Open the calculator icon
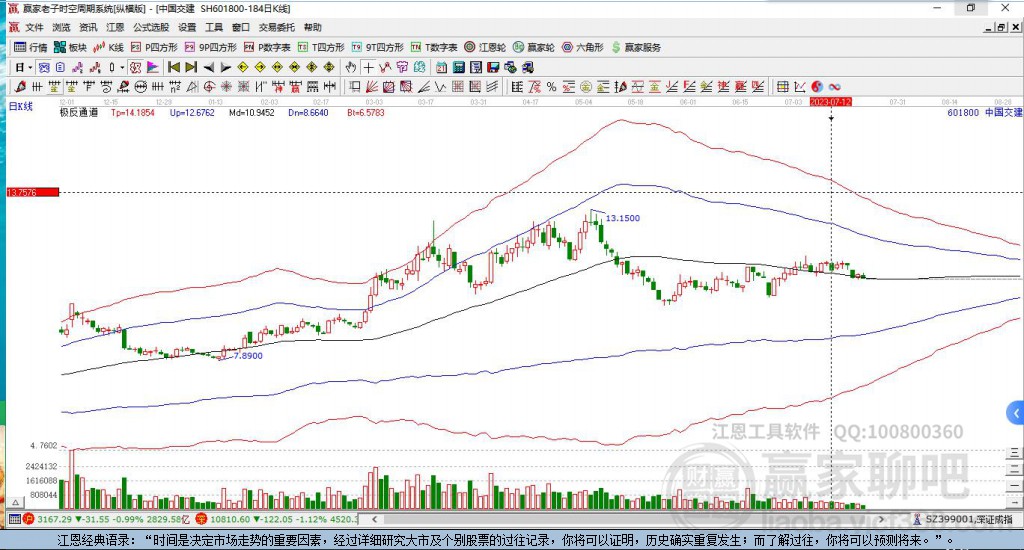 pos(458,67)
